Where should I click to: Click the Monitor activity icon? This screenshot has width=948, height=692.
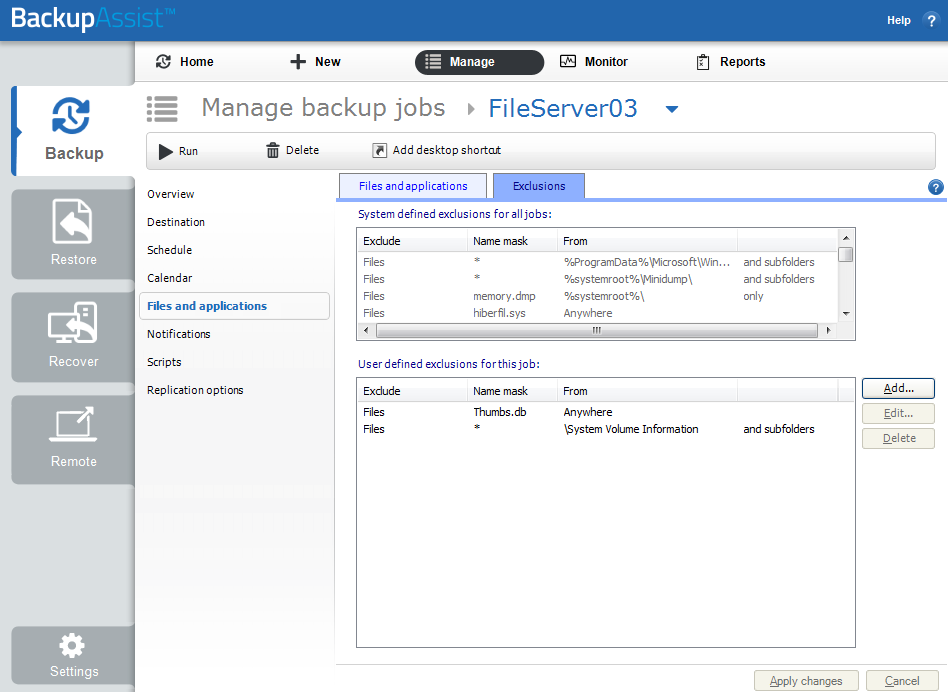coord(568,61)
